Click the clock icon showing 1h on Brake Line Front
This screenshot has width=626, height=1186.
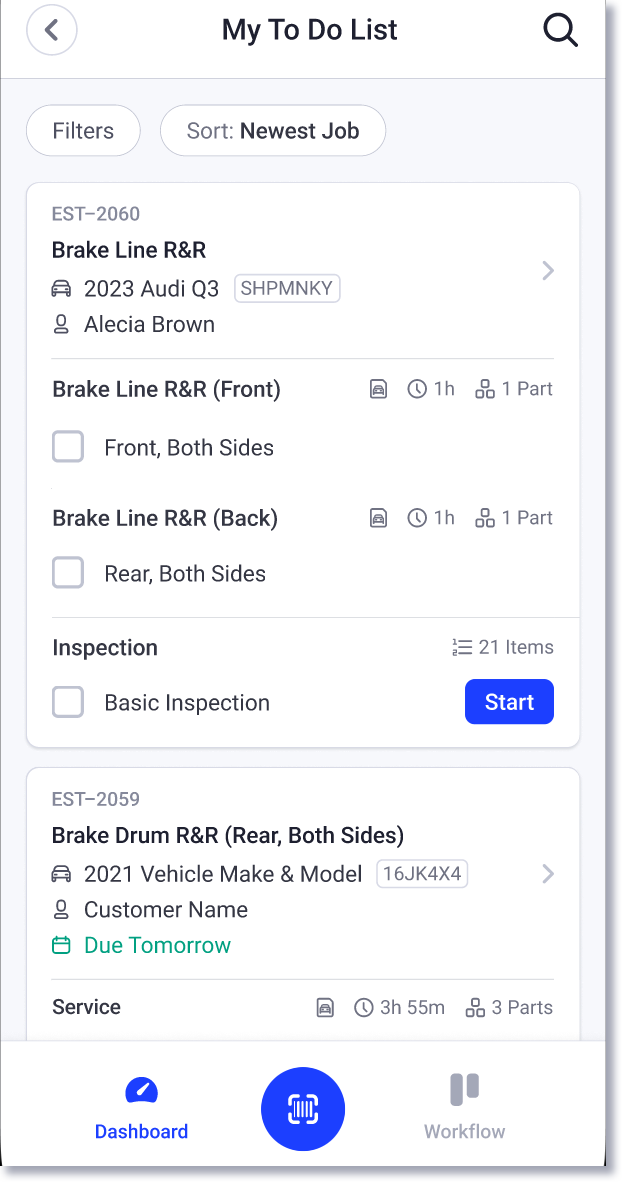point(417,389)
